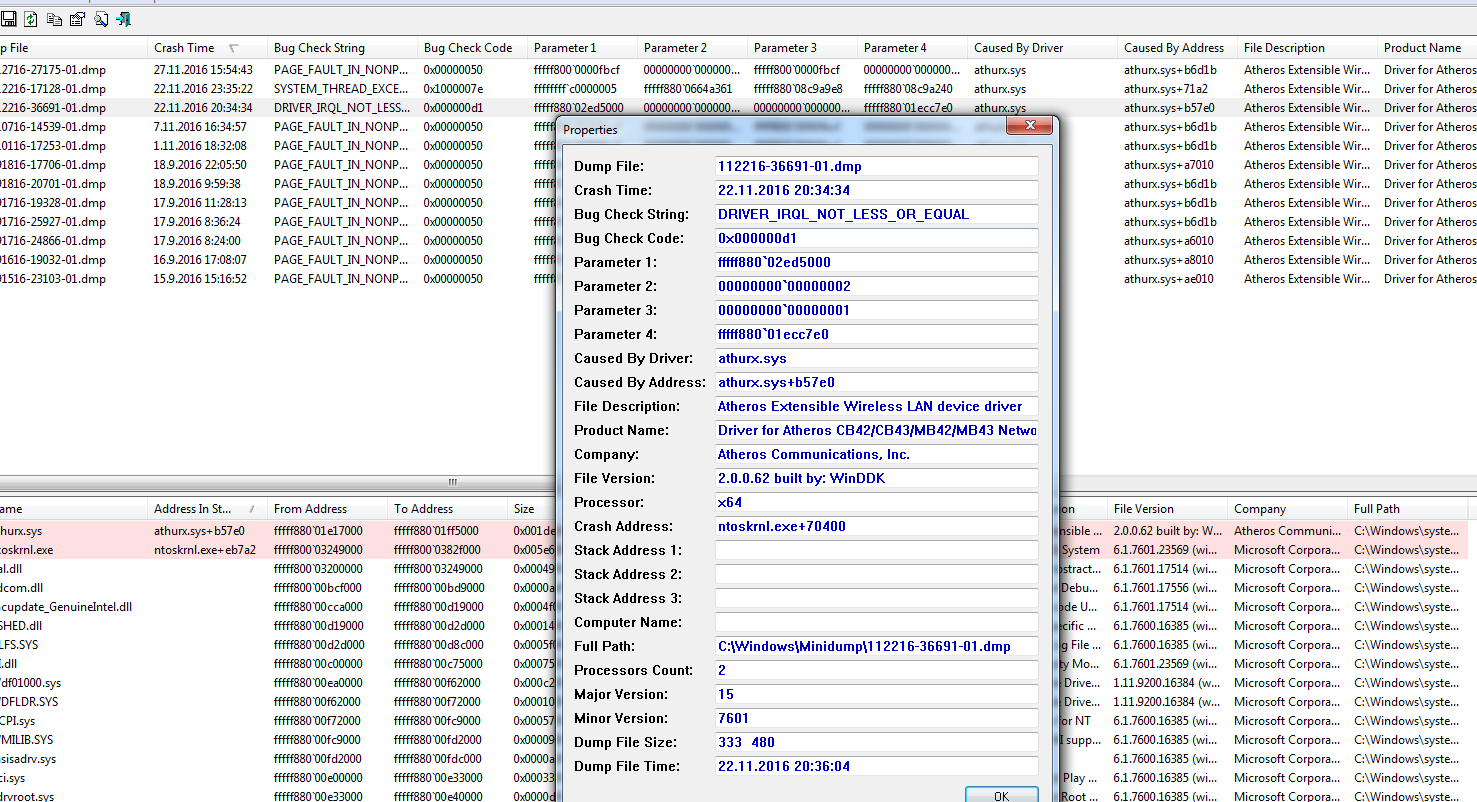Click the Exit toolbar icon
1477x802 pixels.
pos(124,19)
